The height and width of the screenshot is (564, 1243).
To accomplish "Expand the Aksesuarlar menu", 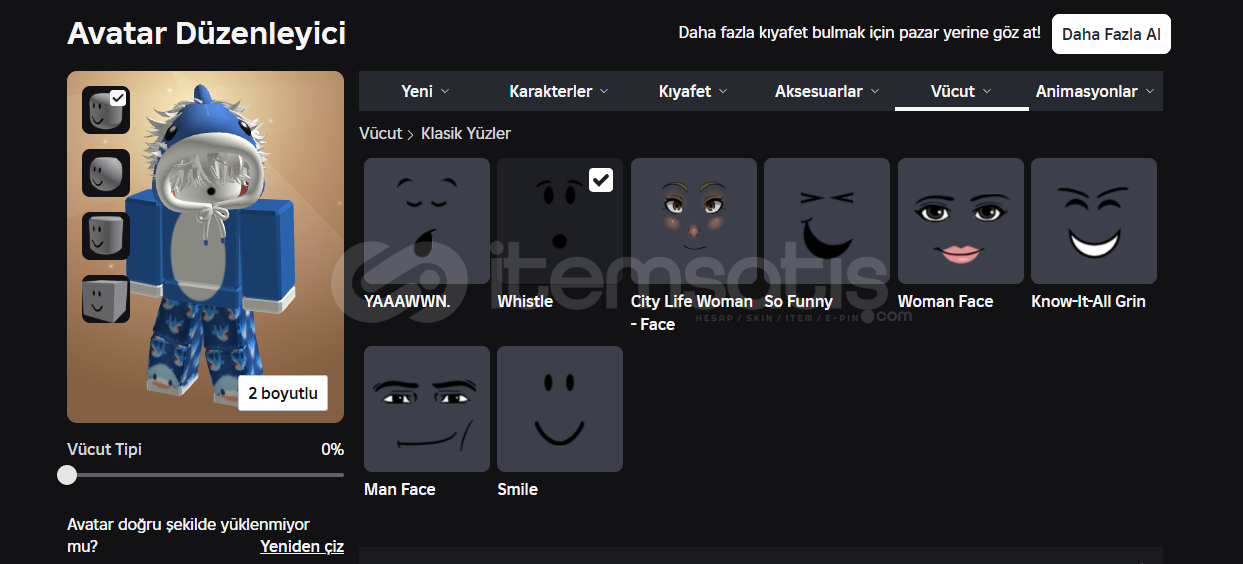I will (x=827, y=91).
